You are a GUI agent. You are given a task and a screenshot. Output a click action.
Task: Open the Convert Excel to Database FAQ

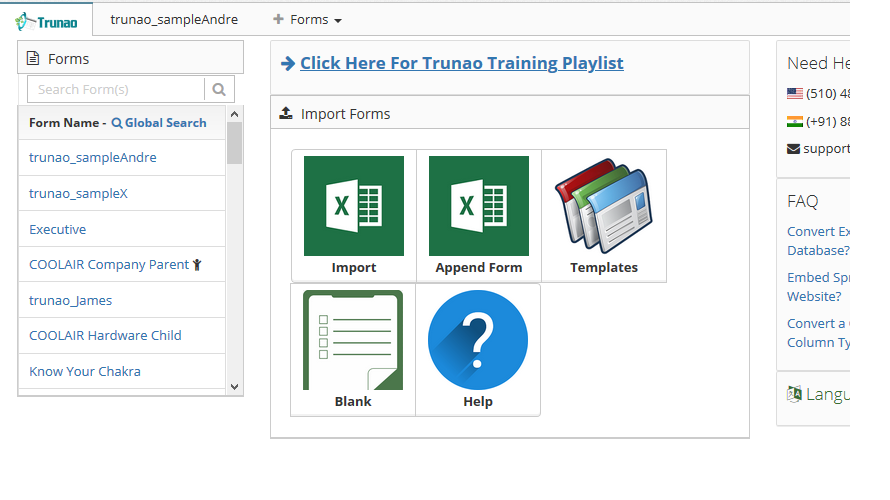coord(818,241)
